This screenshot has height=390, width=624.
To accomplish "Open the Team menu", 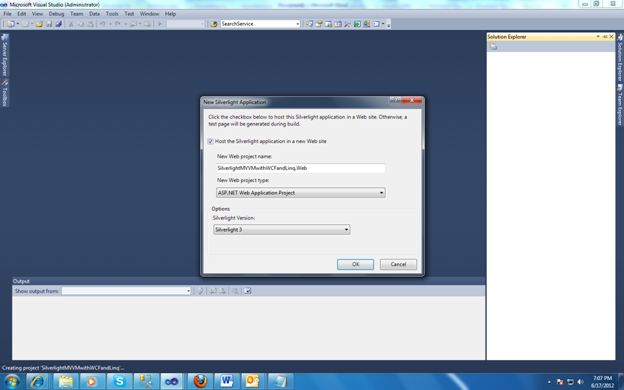I will pyautogui.click(x=76, y=14).
